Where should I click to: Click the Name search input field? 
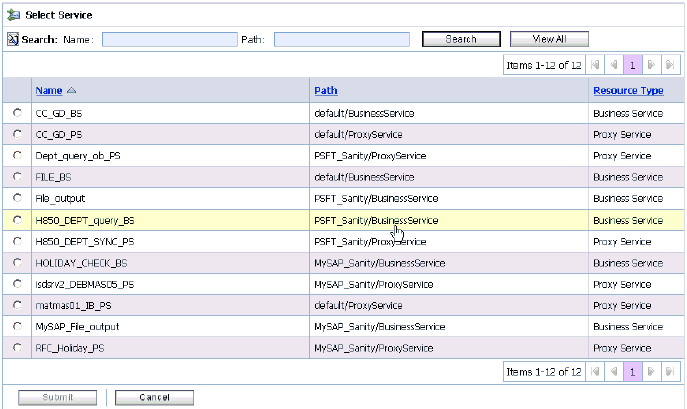(170, 39)
